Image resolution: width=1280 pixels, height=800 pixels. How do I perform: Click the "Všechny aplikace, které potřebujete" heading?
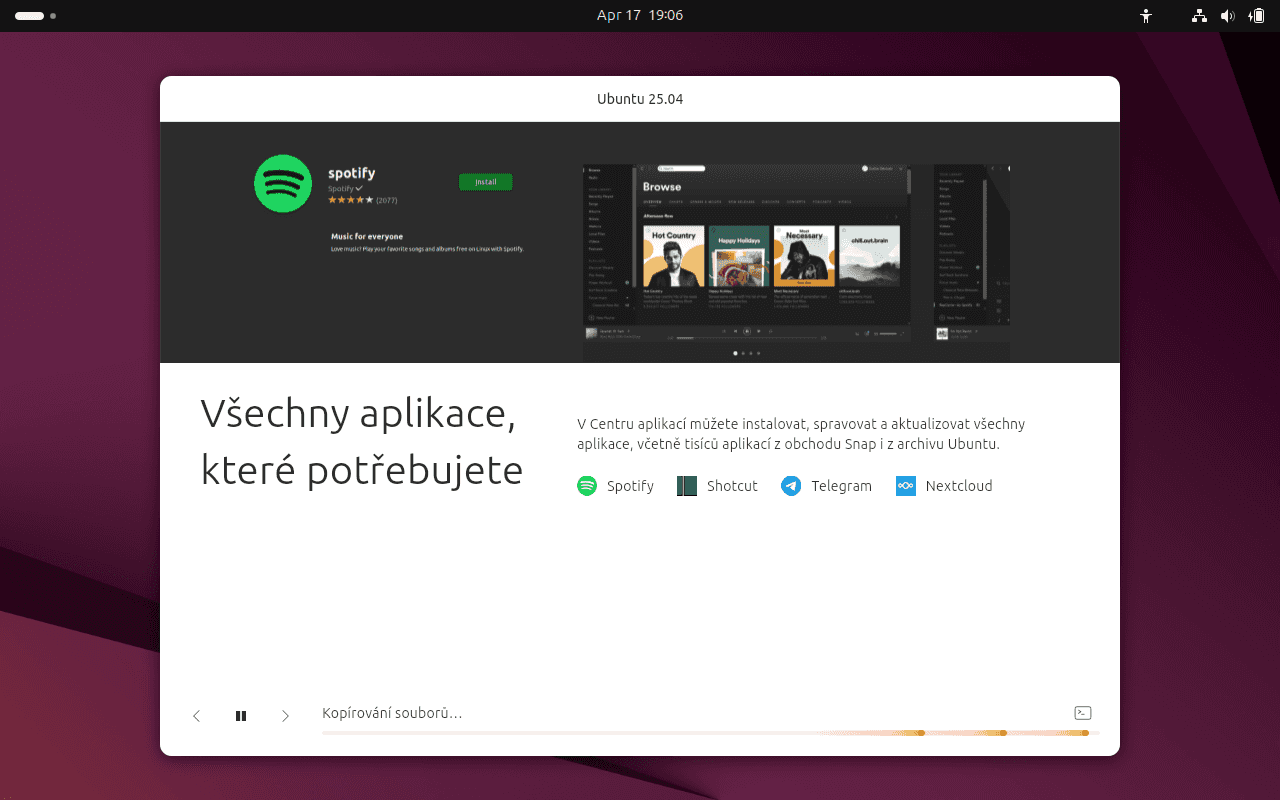362,442
